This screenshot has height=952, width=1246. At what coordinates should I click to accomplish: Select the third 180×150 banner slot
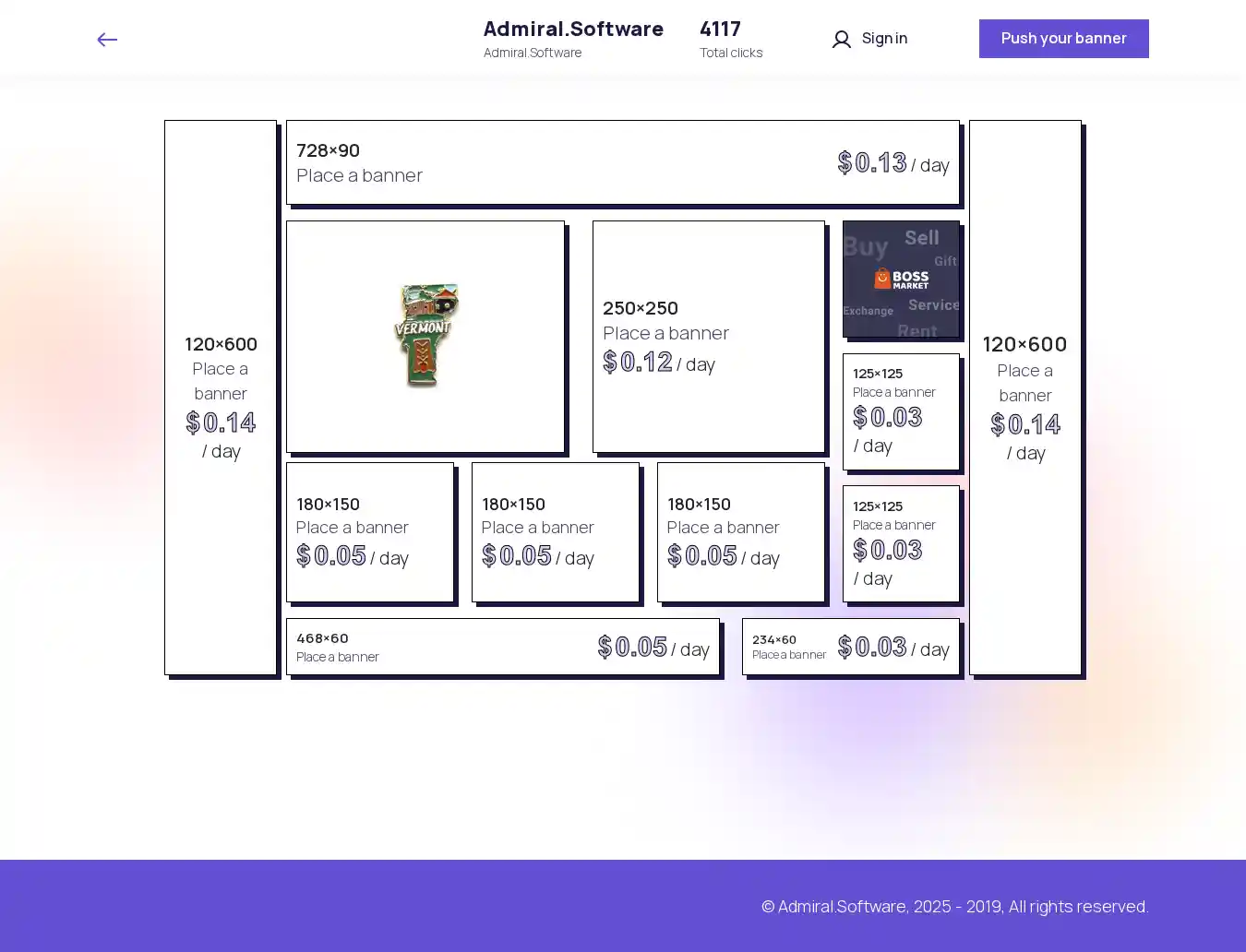pyautogui.click(x=741, y=532)
